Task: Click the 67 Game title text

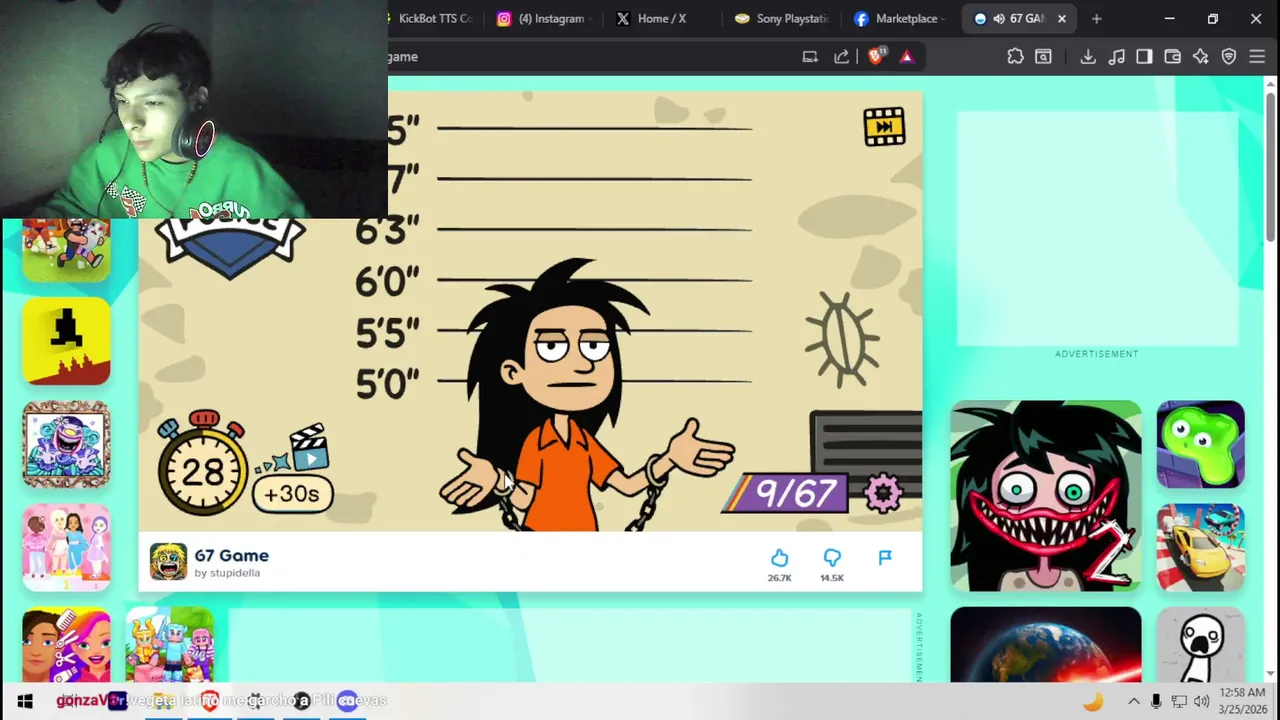Action: pyautogui.click(x=231, y=555)
